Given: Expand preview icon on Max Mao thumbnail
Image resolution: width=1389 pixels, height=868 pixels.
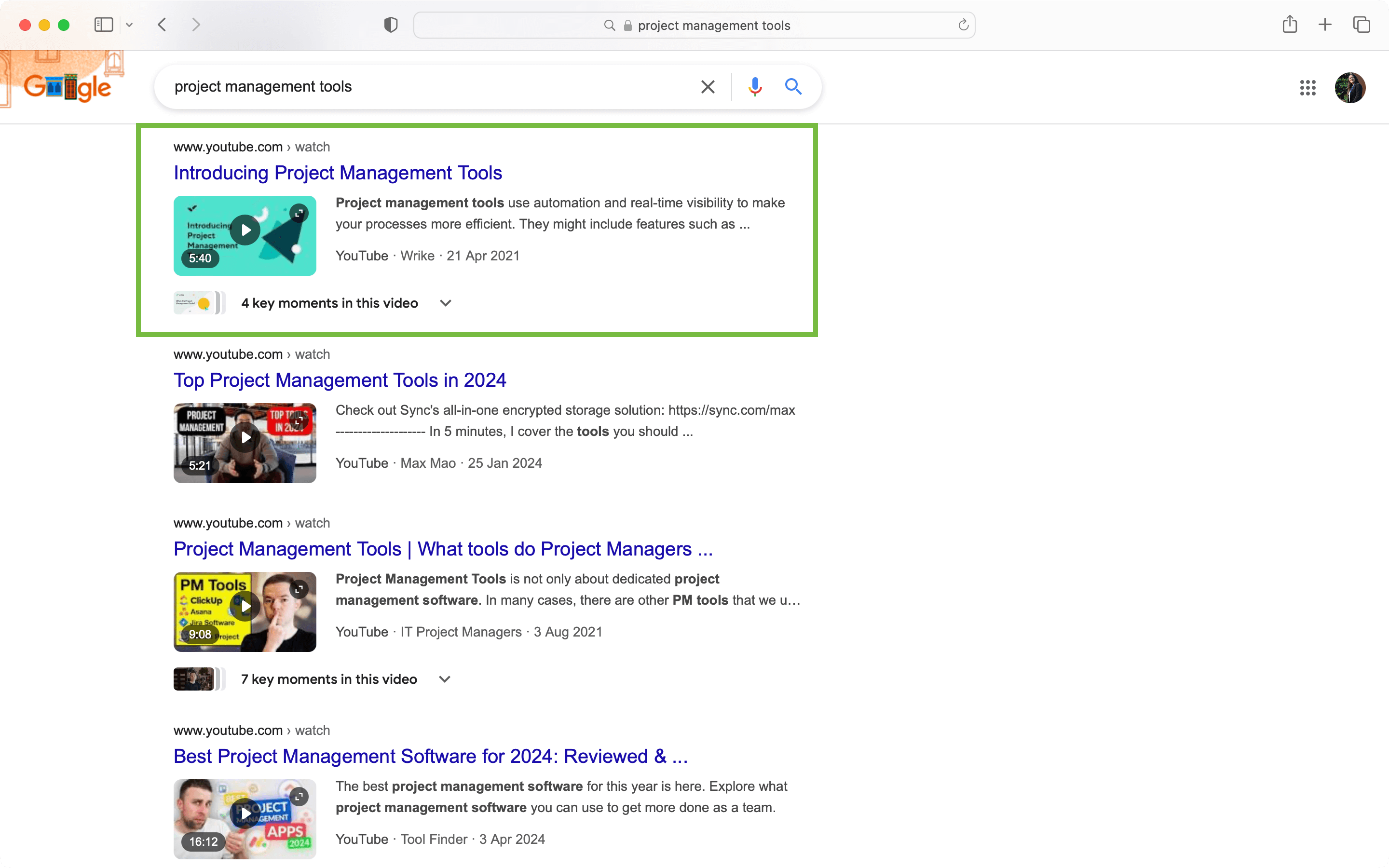Looking at the screenshot, I should click(299, 421).
